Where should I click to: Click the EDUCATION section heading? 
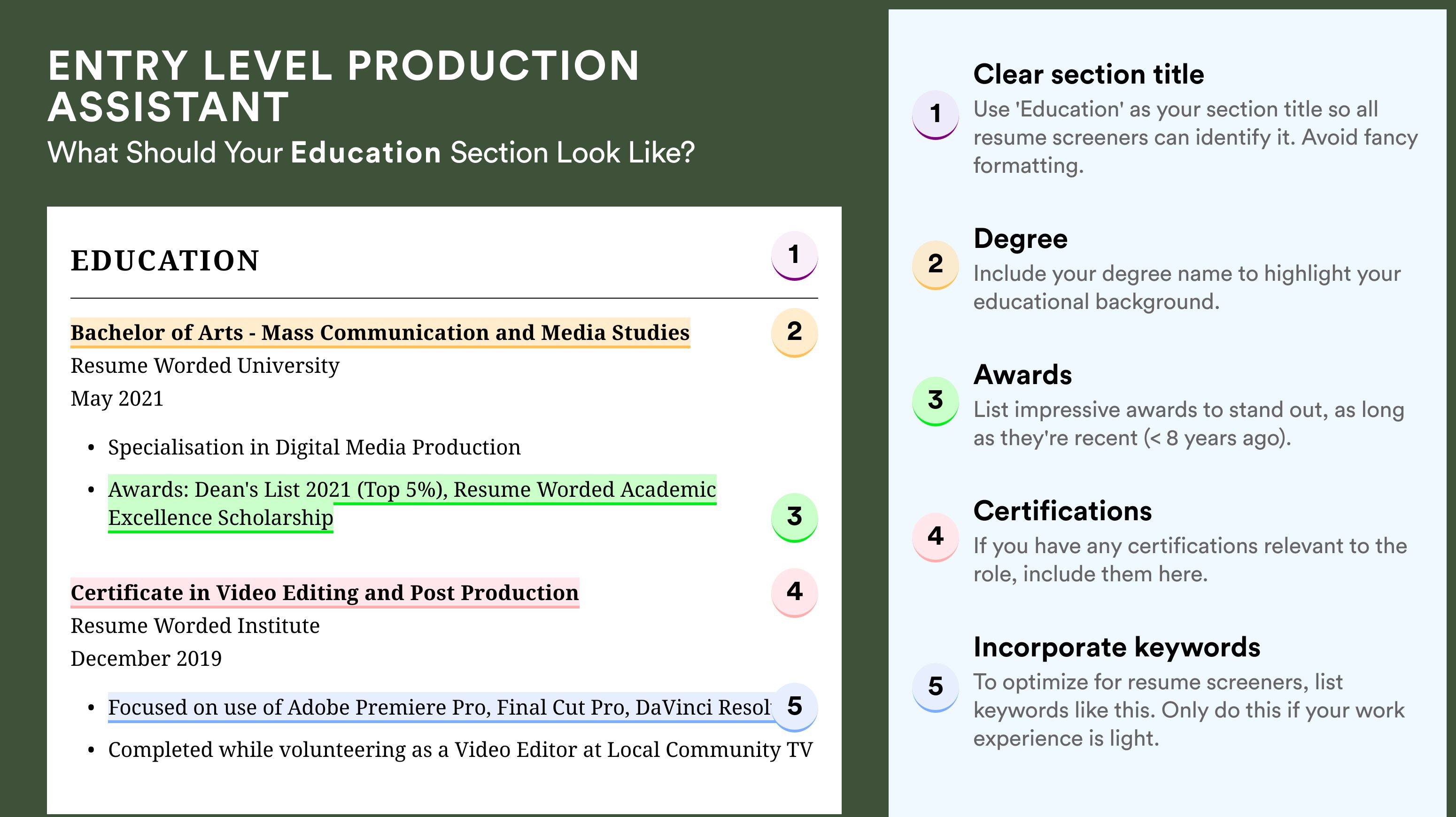click(164, 261)
